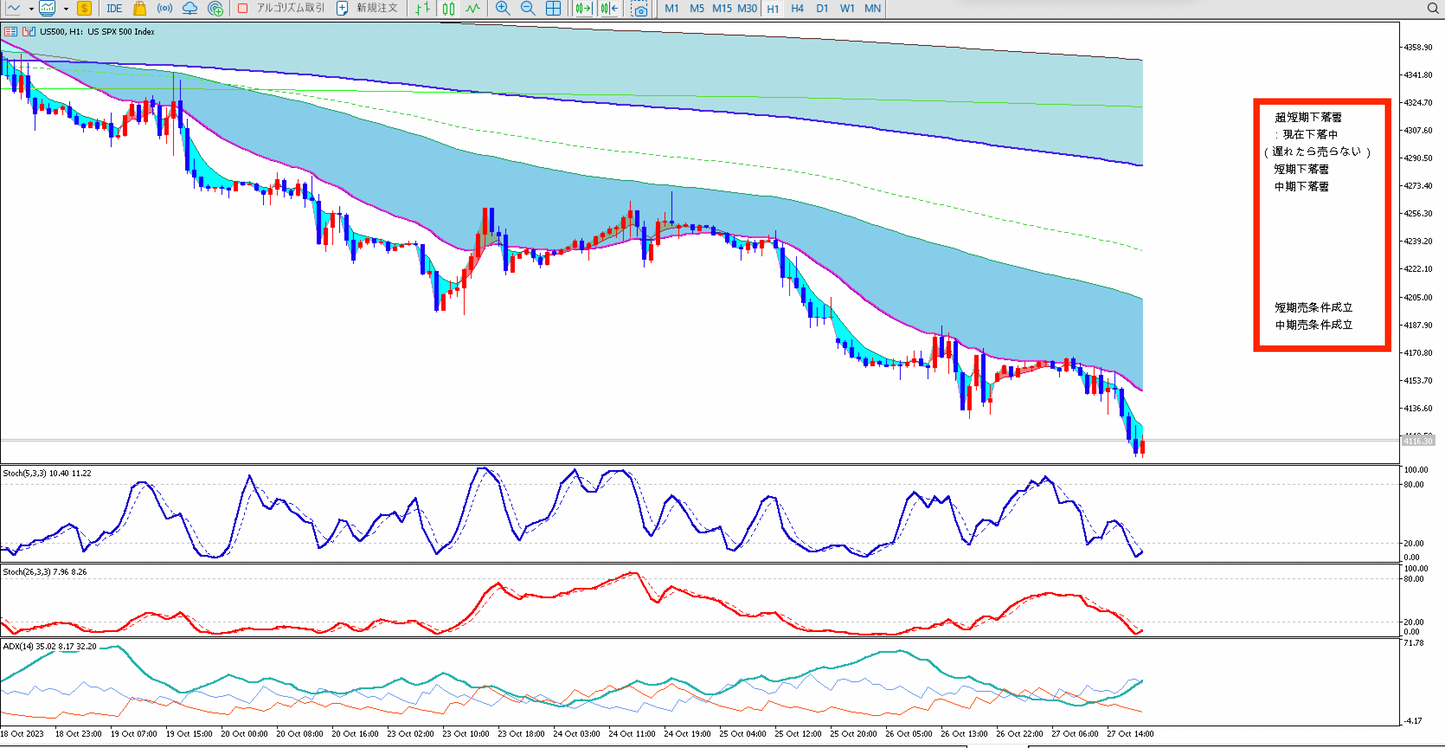The image size is (1445, 748).
Task: Select the M15 timeframe
Action: (x=721, y=8)
